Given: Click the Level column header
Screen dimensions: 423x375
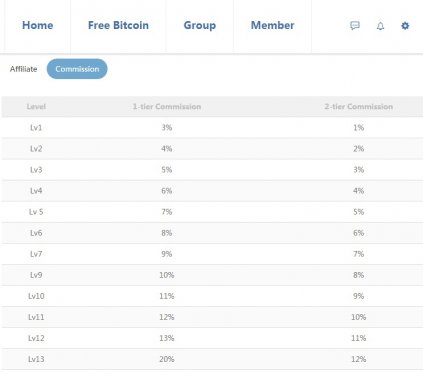Looking at the screenshot, I should (36, 107).
